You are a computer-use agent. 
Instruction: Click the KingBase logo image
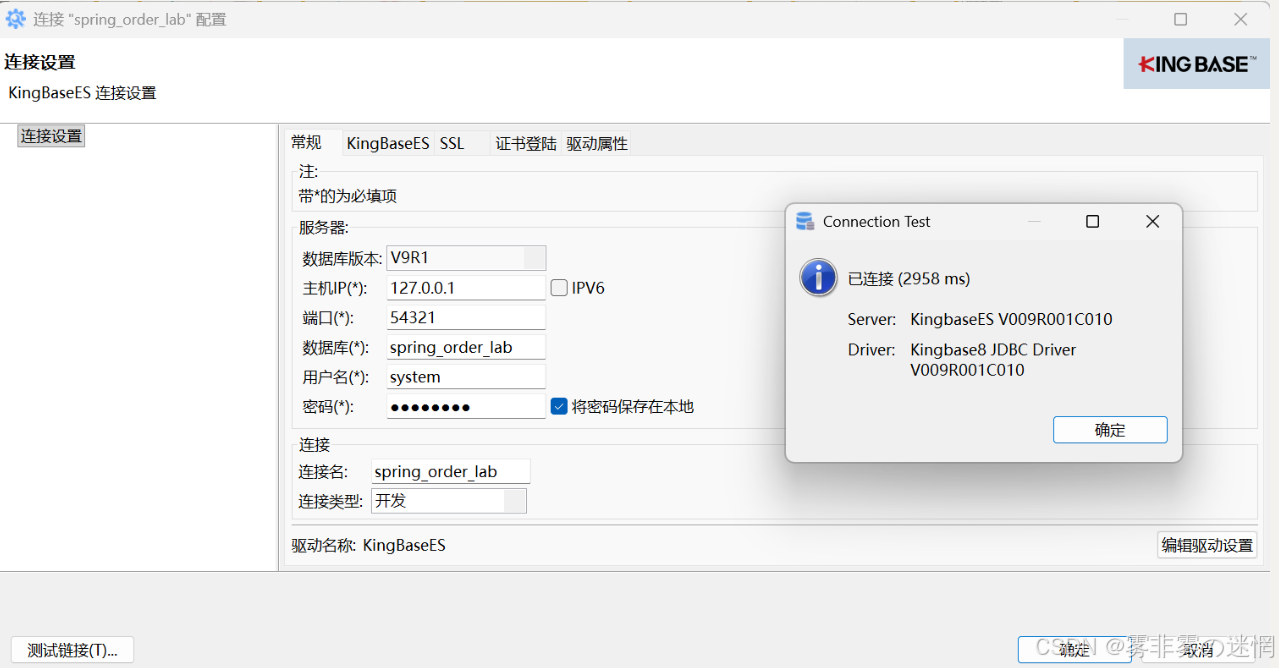point(1196,64)
